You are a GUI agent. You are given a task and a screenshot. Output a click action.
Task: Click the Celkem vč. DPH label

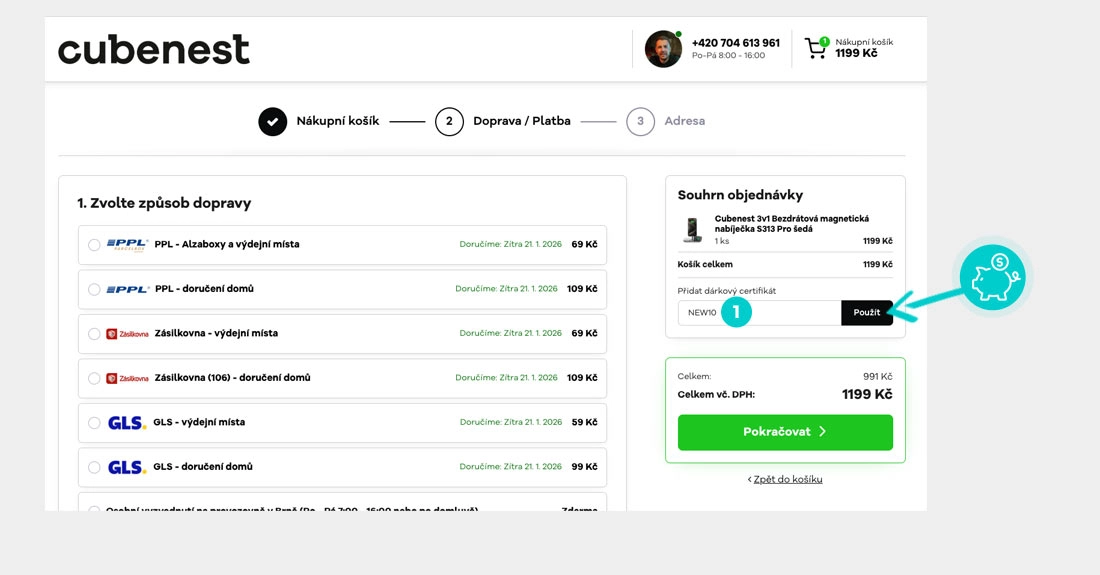(x=716, y=395)
